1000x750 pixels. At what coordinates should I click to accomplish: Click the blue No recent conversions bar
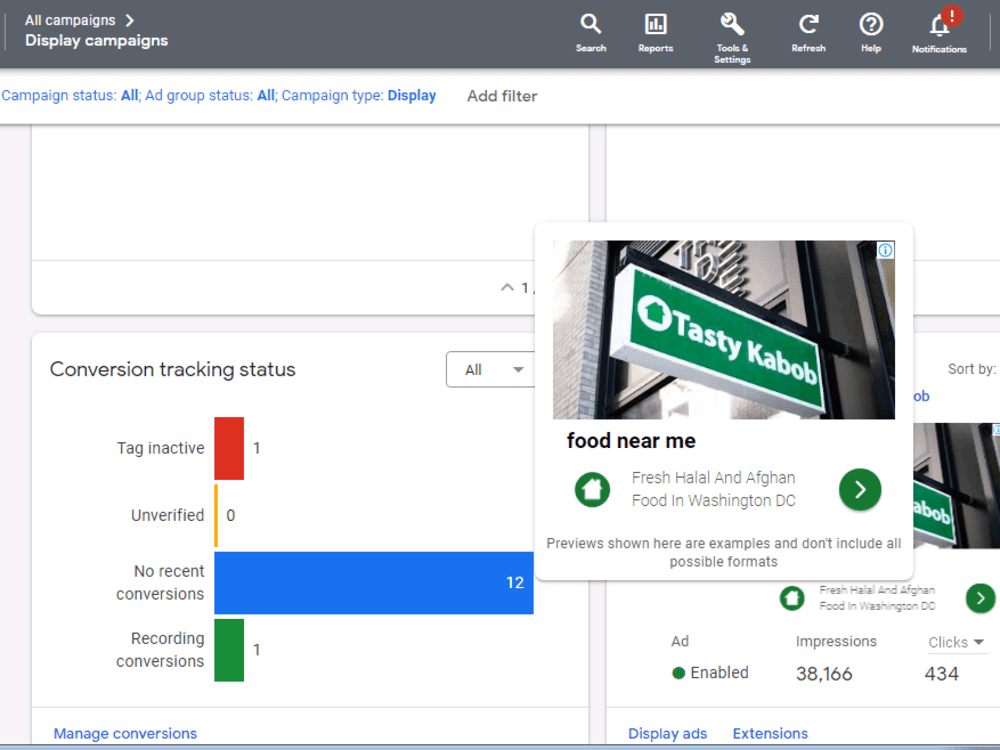point(374,583)
